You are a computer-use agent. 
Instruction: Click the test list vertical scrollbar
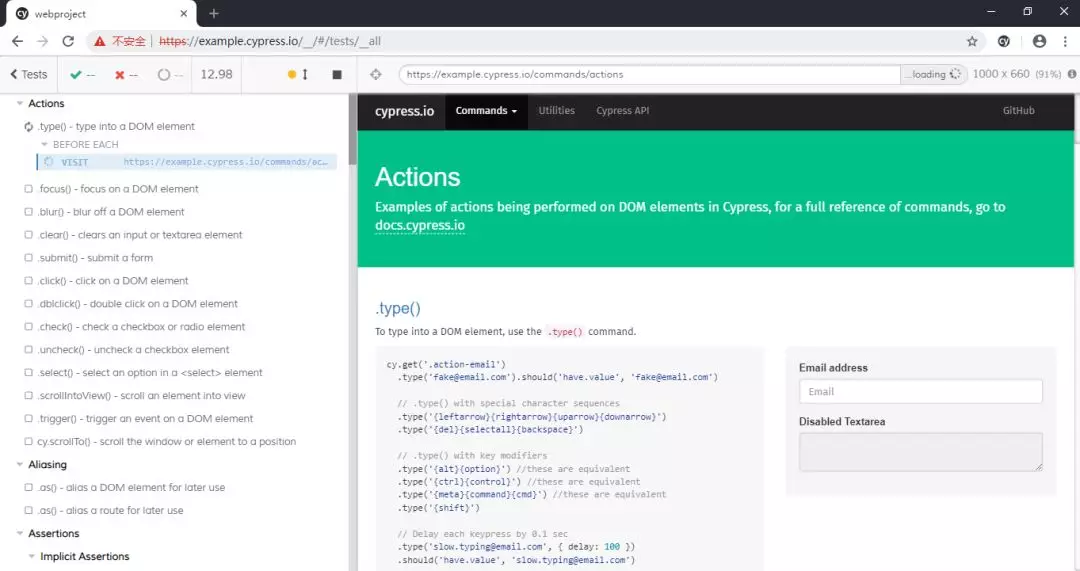tap(352, 129)
